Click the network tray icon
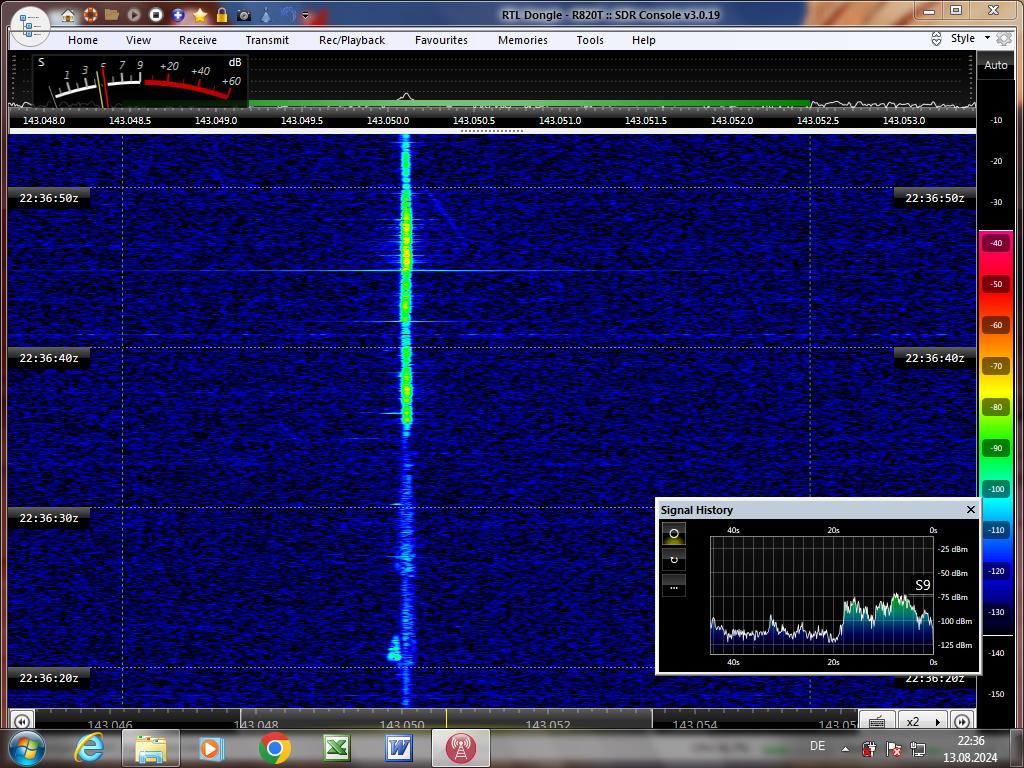 tap(919, 749)
